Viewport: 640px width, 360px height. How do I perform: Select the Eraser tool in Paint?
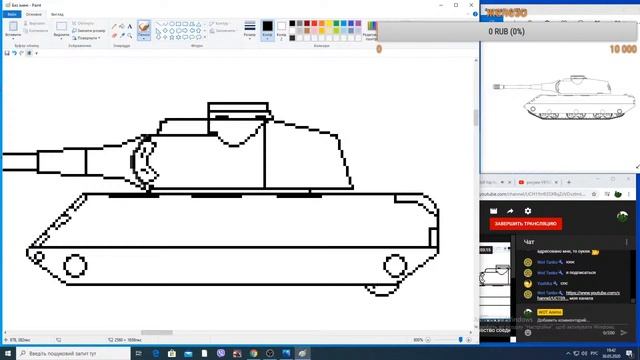[114, 36]
